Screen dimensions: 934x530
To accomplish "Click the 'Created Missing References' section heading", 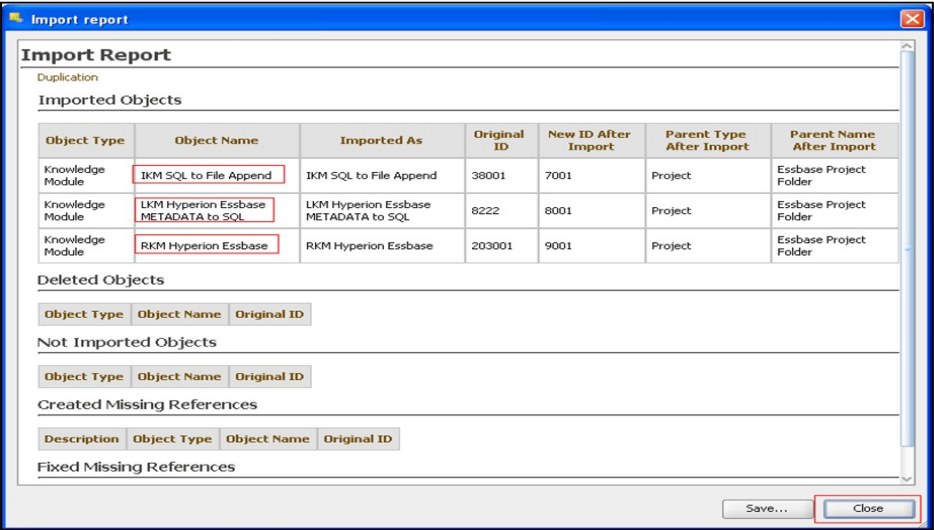I will pos(147,405).
